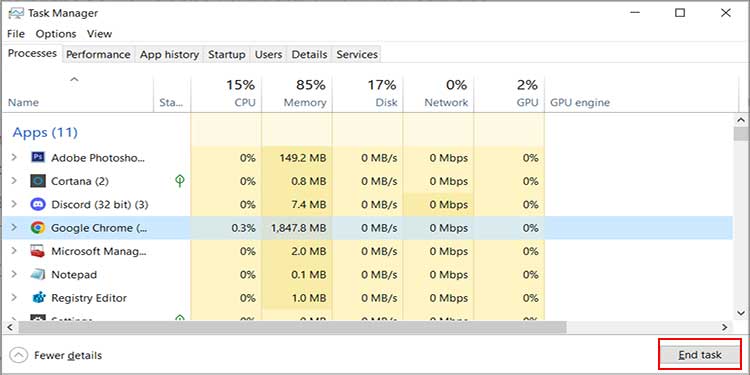Screen dimensions: 750x375
Task: Click the Cortana app icon
Action: coord(37,181)
